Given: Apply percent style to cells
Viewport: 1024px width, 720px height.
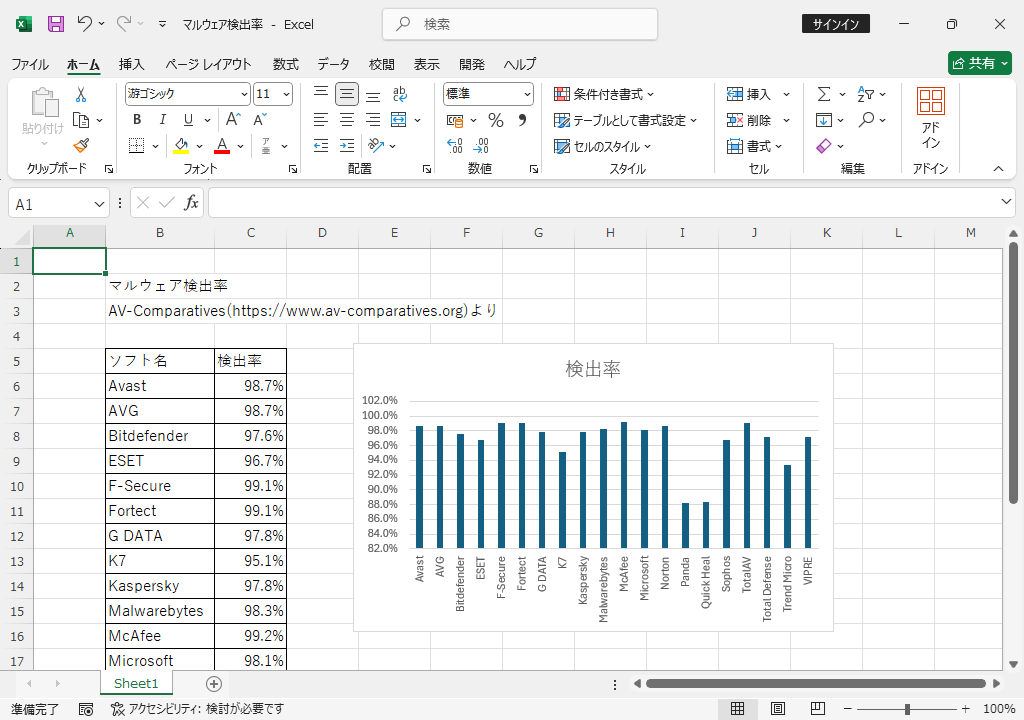Looking at the screenshot, I should tap(496, 120).
